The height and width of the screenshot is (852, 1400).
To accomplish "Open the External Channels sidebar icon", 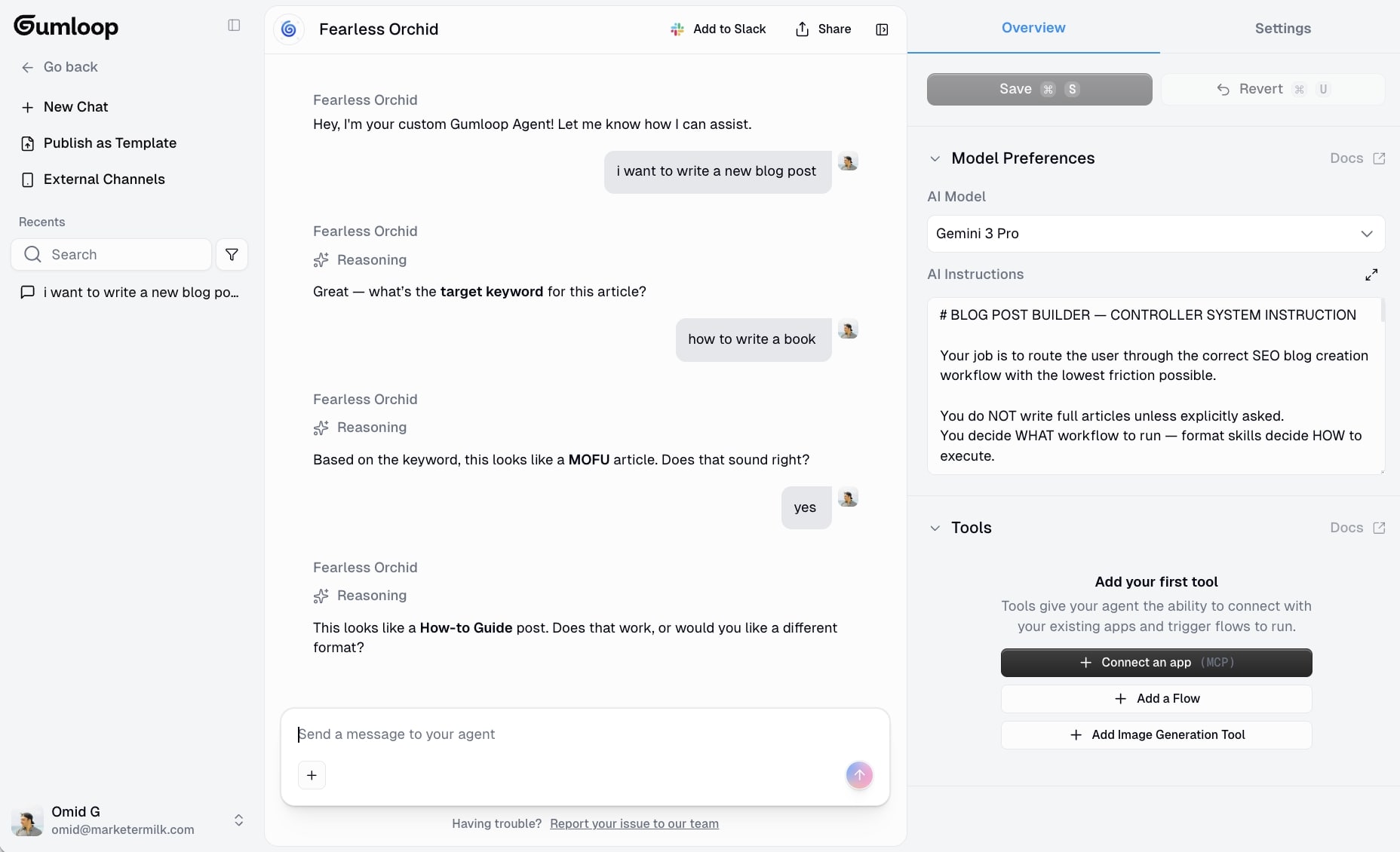I will click(x=28, y=179).
